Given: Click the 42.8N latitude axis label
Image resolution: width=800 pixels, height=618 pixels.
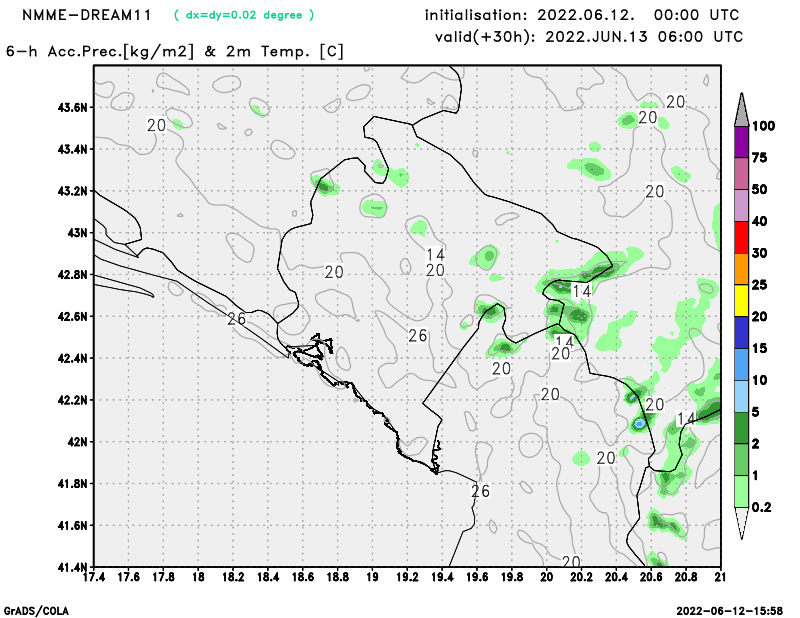Looking at the screenshot, I should point(72,275).
